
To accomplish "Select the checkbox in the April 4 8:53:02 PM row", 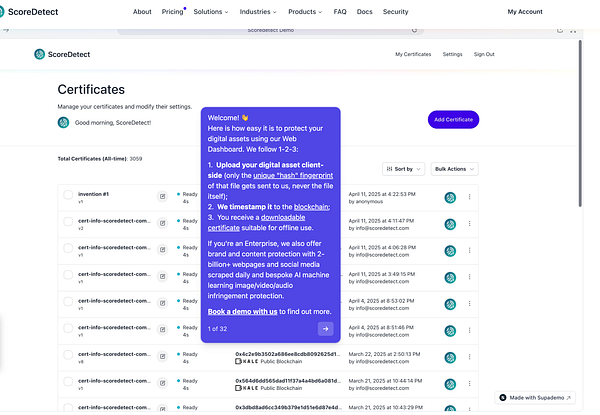I will pos(68,301).
